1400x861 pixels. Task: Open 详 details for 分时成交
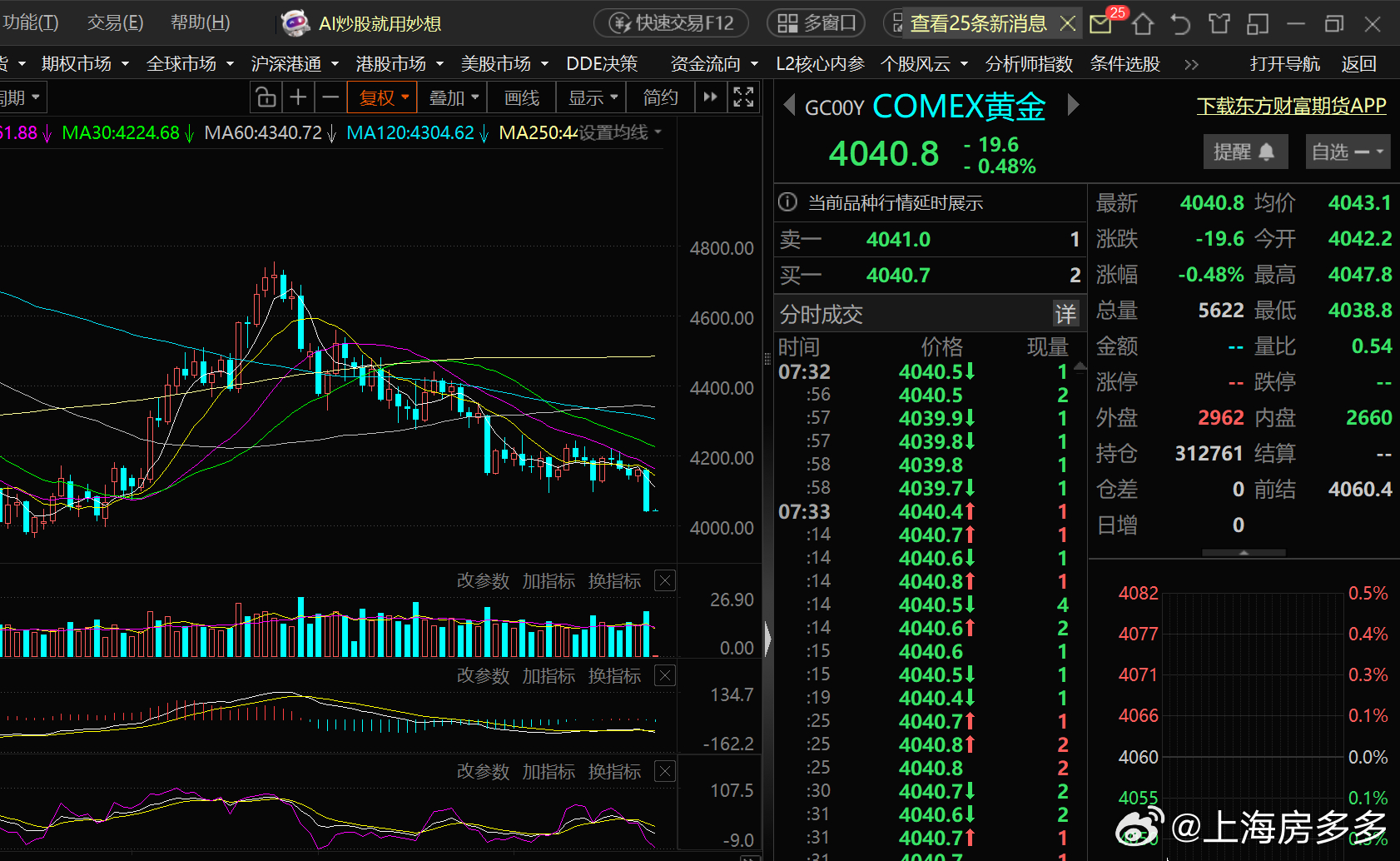coord(1065,314)
